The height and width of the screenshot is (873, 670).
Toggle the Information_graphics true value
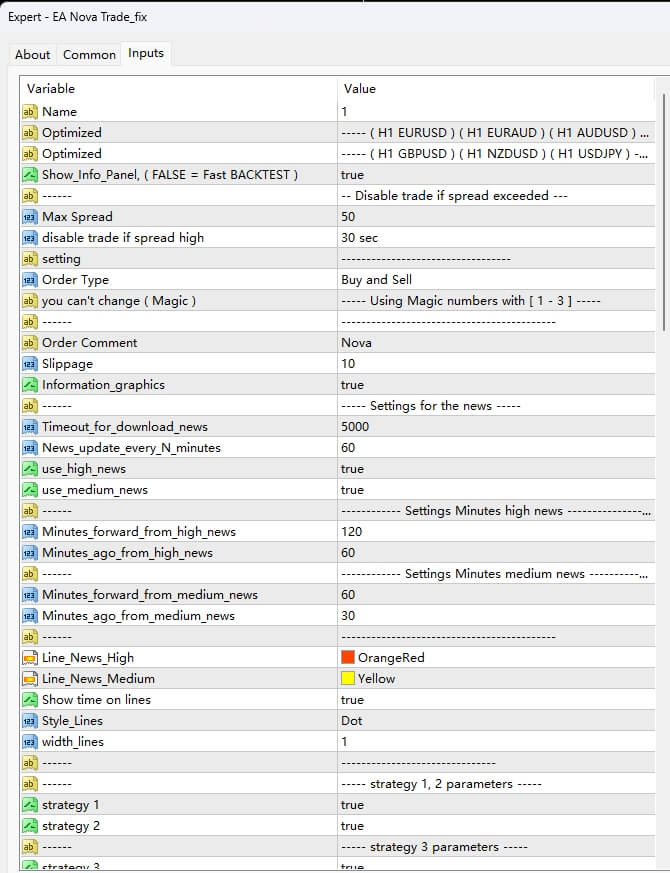pyautogui.click(x=352, y=385)
